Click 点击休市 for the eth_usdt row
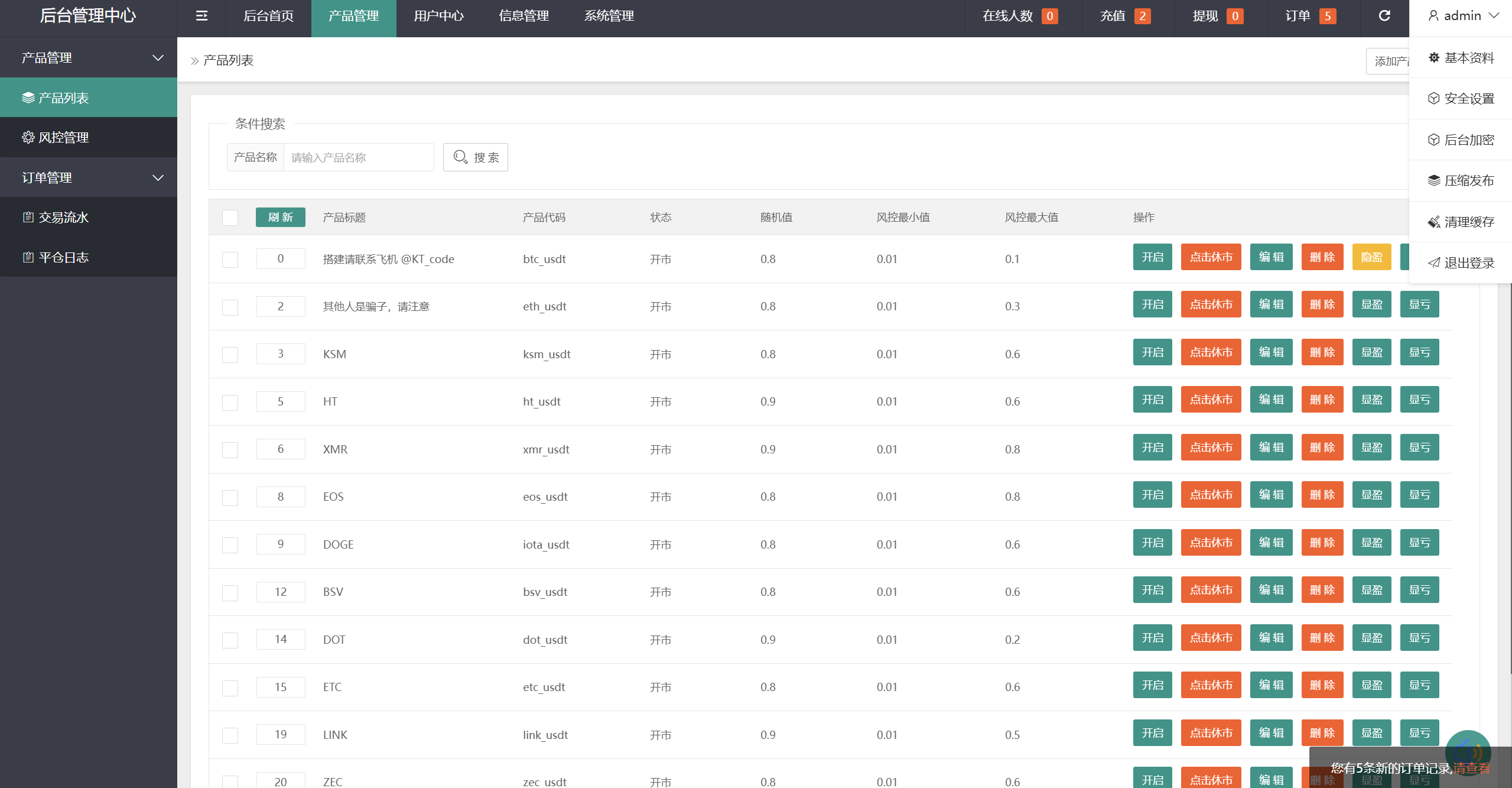Viewport: 1512px width, 788px height. coord(1211,304)
